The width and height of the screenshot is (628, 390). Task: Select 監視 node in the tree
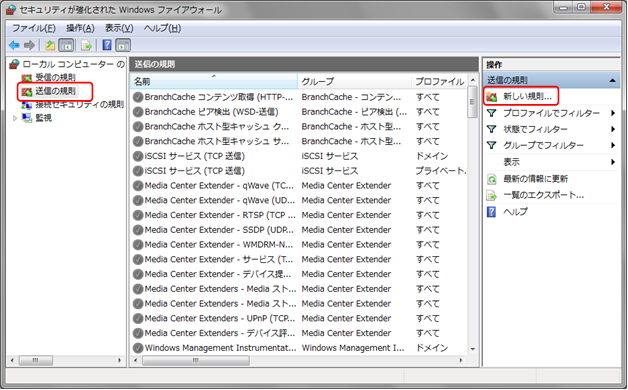coord(43,118)
